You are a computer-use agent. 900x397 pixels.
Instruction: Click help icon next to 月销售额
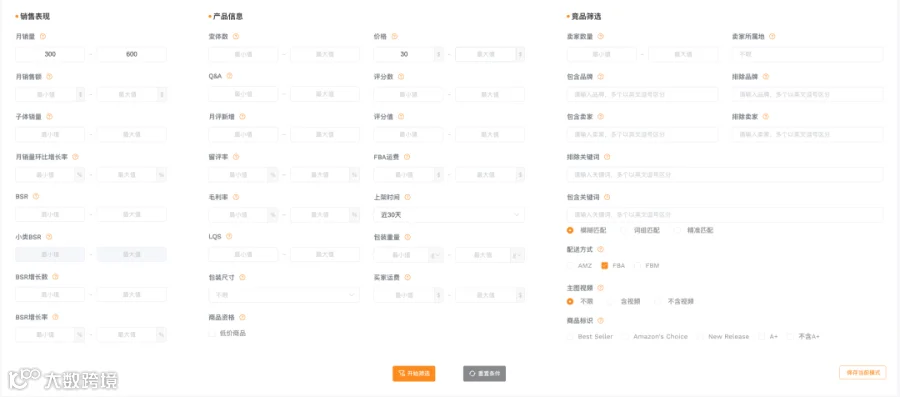point(49,76)
